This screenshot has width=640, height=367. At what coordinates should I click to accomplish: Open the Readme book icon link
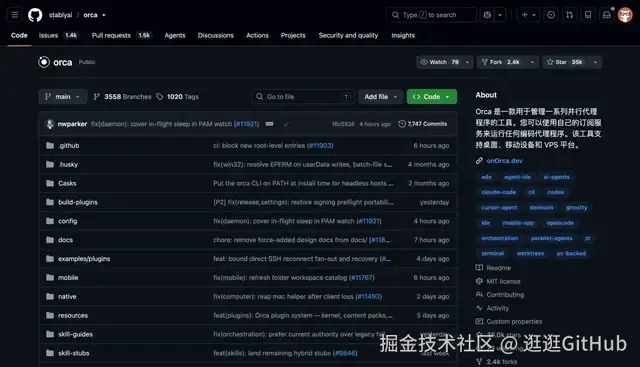(479, 267)
